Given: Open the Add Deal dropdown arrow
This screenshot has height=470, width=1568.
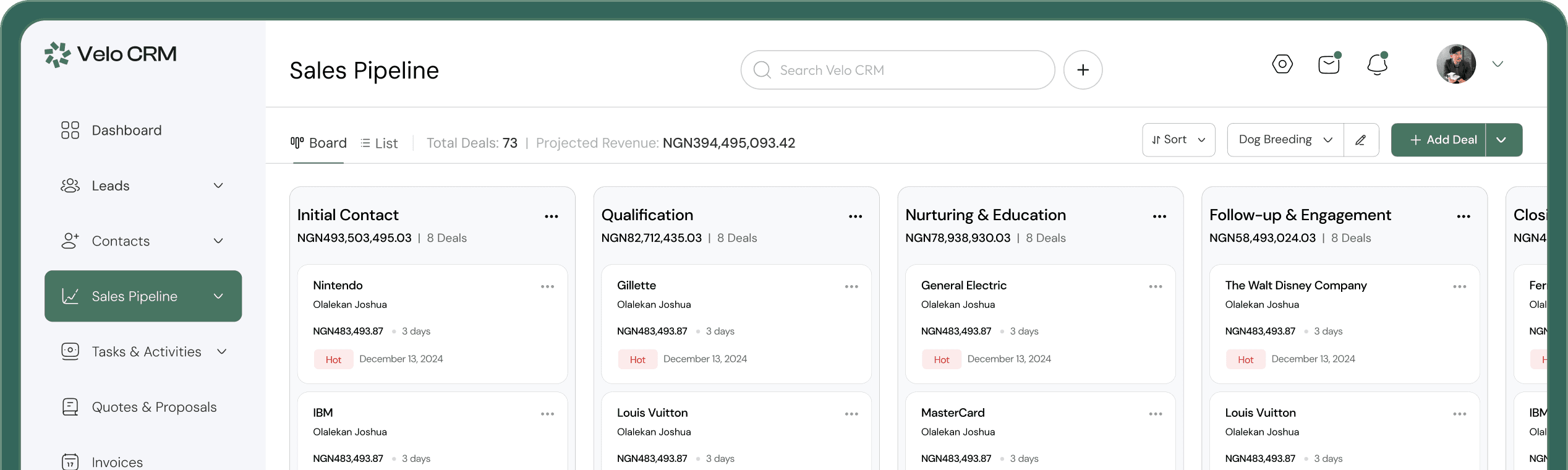Looking at the screenshot, I should [x=1504, y=140].
